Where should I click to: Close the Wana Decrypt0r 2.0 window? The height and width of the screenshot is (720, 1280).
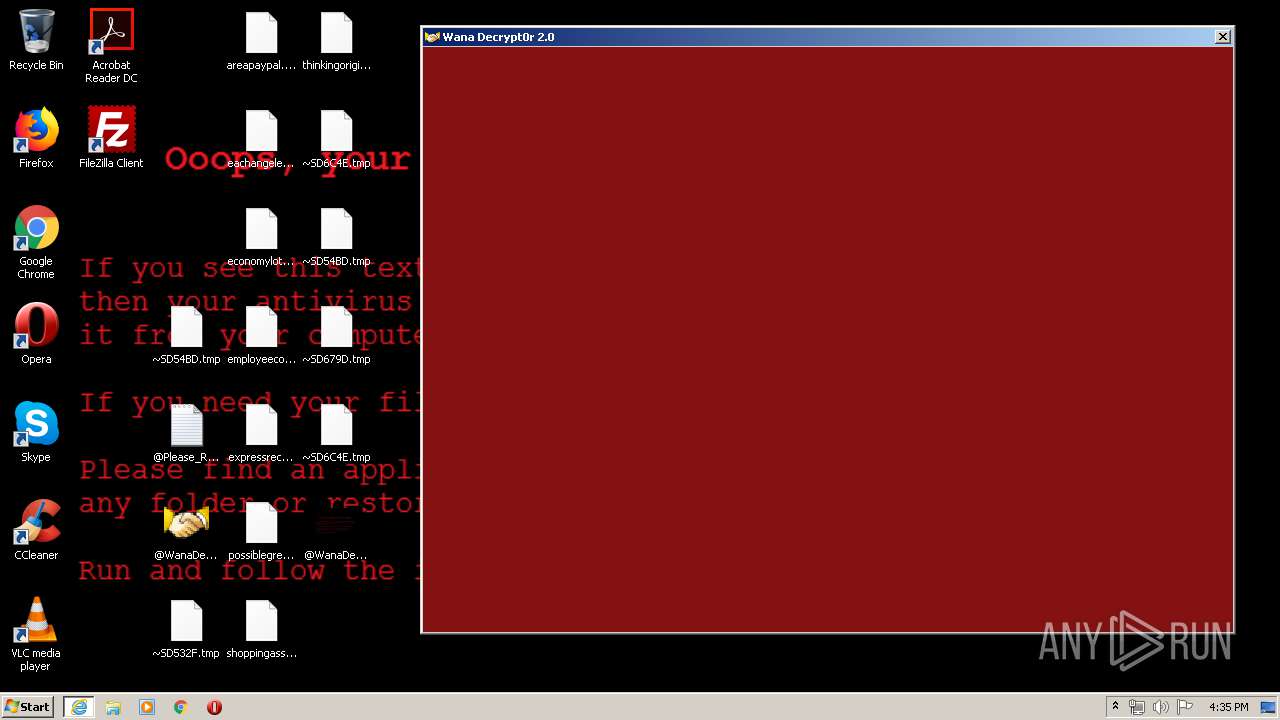tap(1222, 37)
